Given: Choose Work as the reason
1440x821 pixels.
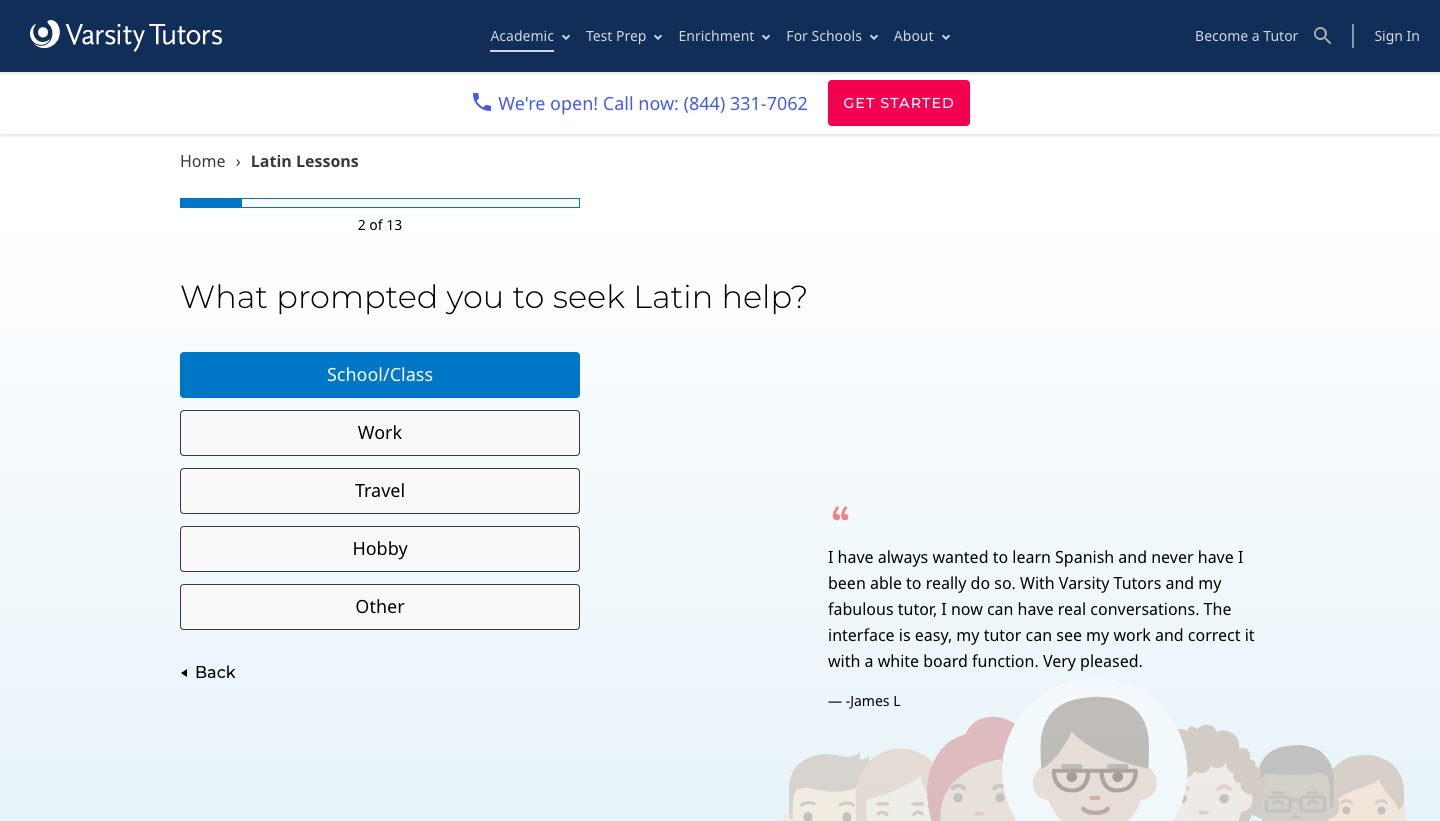Looking at the screenshot, I should pyautogui.click(x=380, y=433).
